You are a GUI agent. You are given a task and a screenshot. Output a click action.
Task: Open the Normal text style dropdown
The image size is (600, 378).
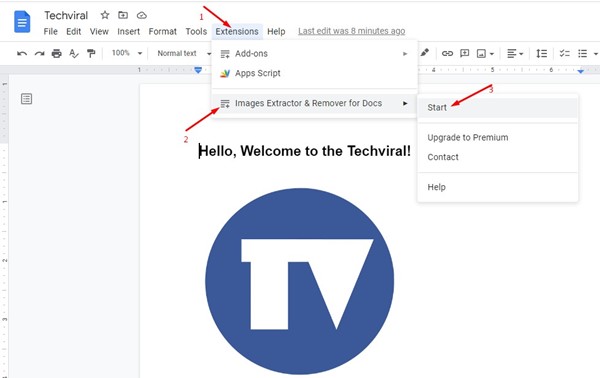pos(184,54)
